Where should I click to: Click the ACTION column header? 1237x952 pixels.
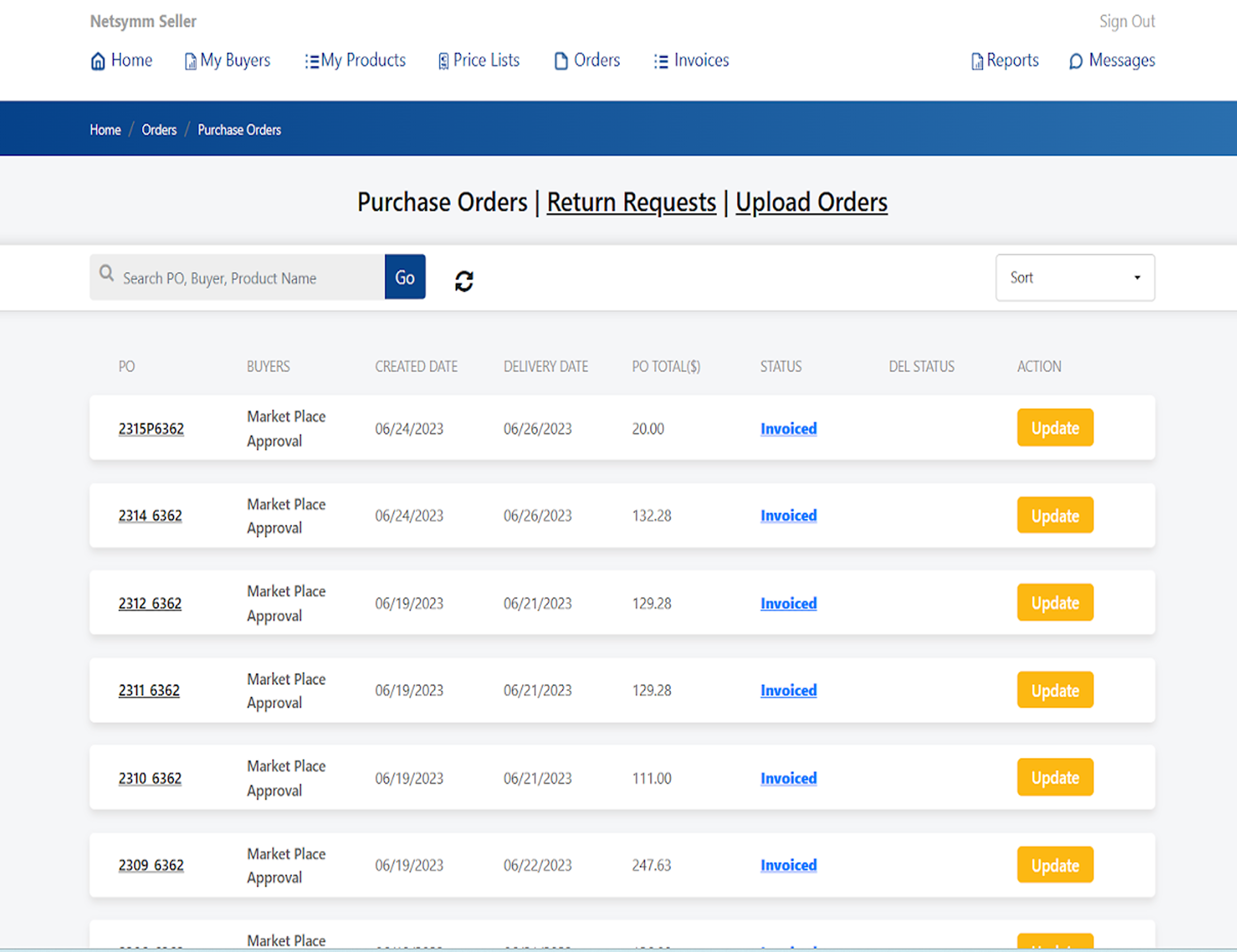[1039, 367]
